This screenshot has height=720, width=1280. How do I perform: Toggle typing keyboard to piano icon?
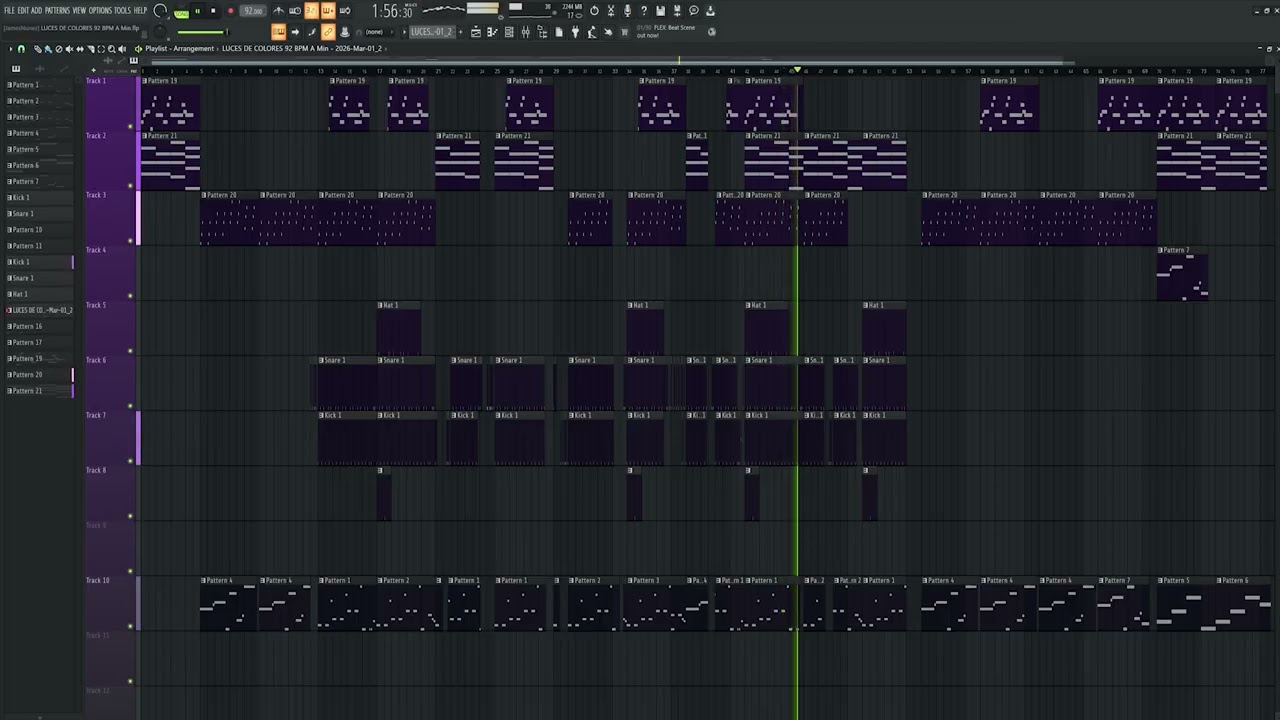pos(278,32)
